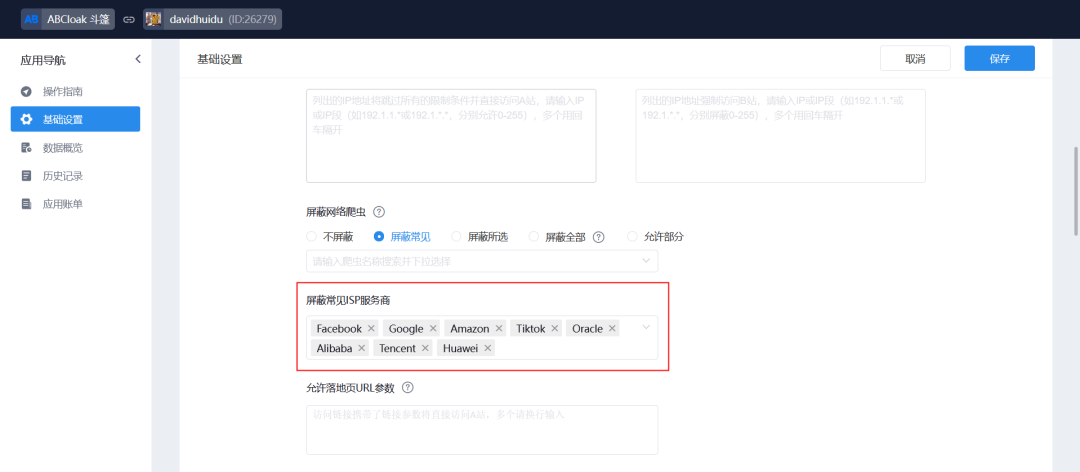Viewport: 1080px width, 472px height.
Task: Click help icon beside 屏蔽全部
Action: [x=599, y=236]
